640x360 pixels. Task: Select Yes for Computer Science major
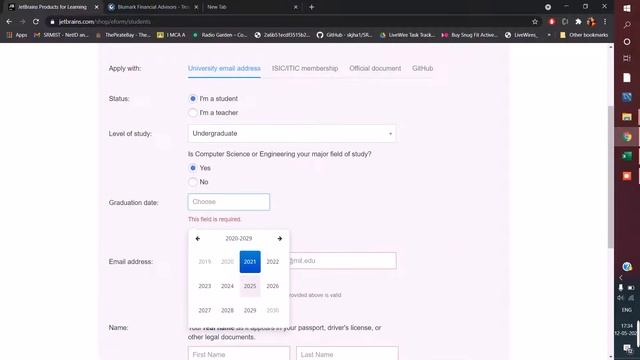point(193,168)
